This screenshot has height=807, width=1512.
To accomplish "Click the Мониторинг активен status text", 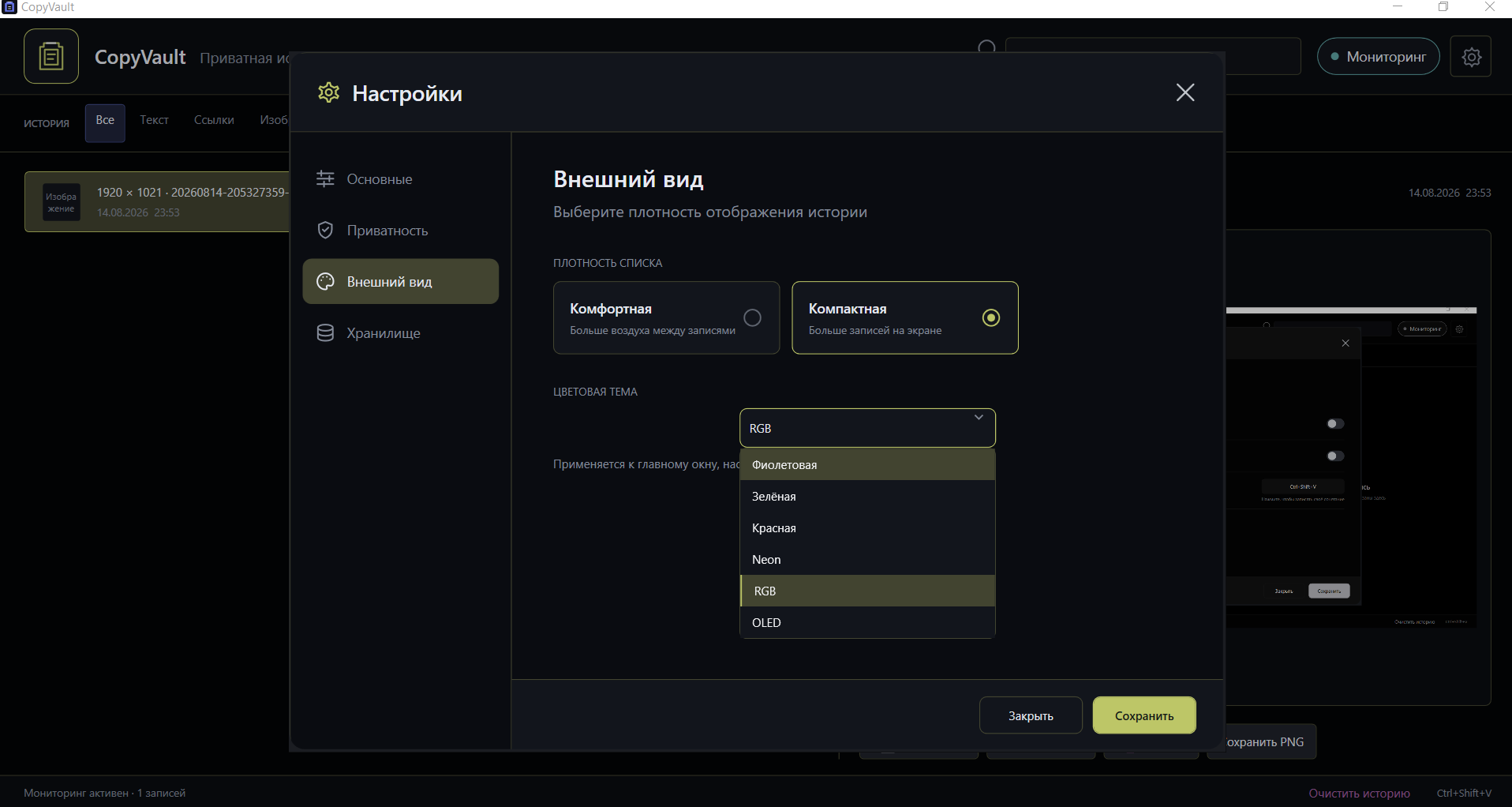I will (x=104, y=793).
